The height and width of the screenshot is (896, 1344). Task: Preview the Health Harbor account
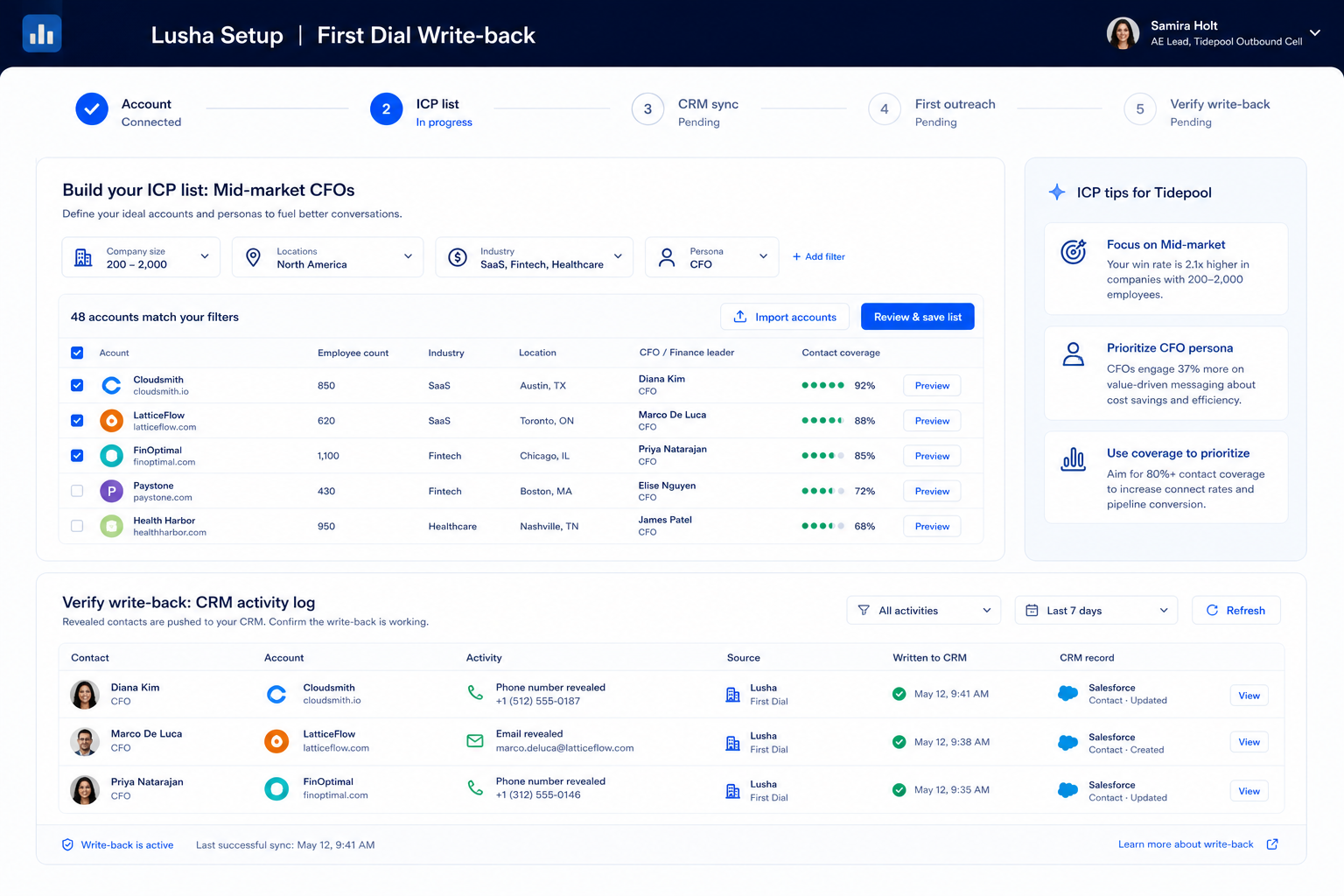tap(932, 527)
